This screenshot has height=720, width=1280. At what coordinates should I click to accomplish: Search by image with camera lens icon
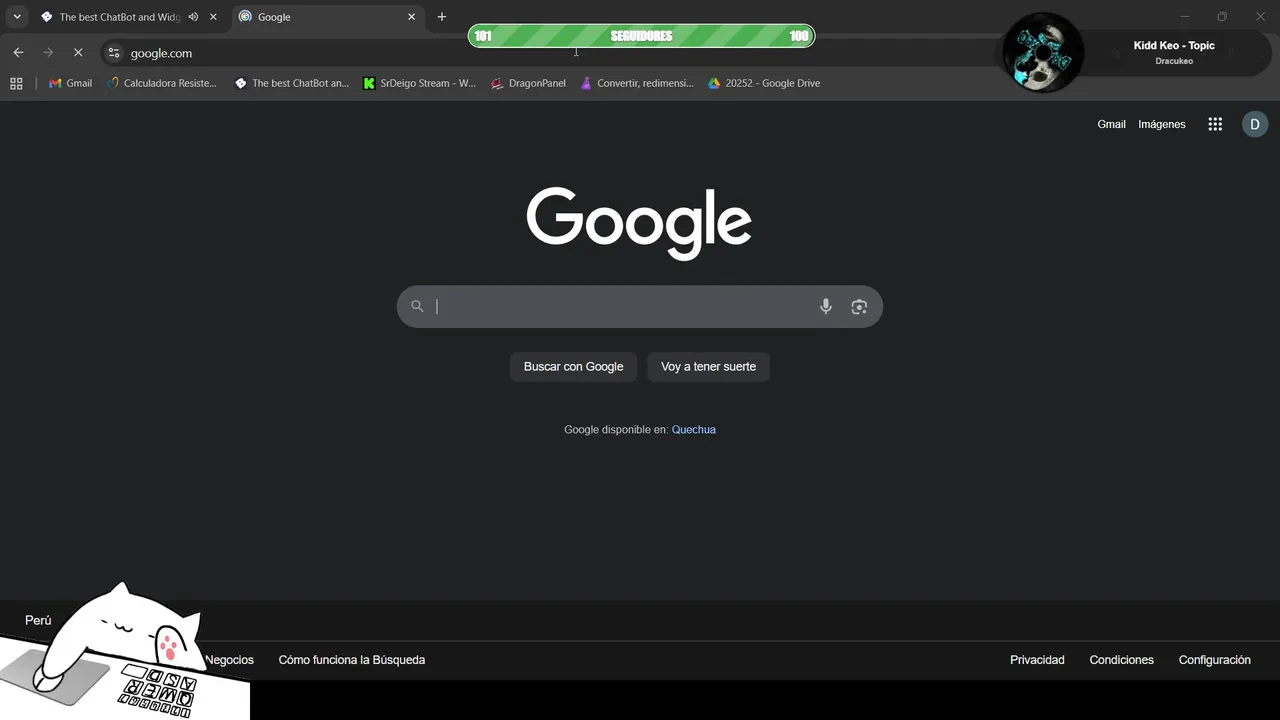click(x=859, y=306)
